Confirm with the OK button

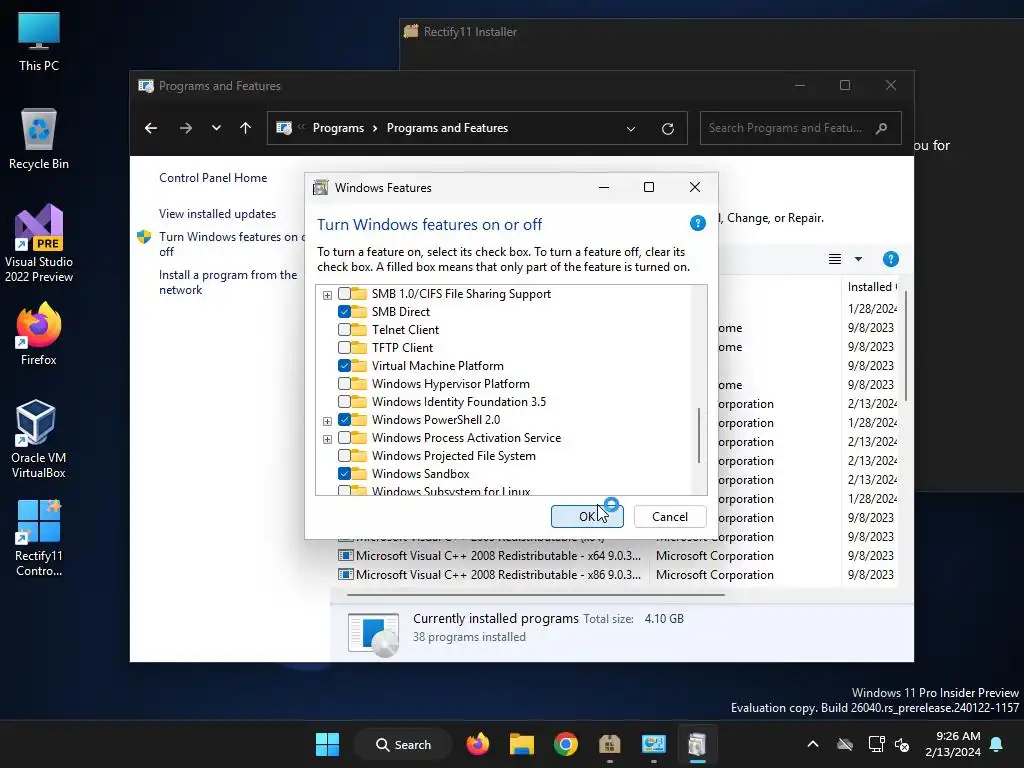click(587, 517)
